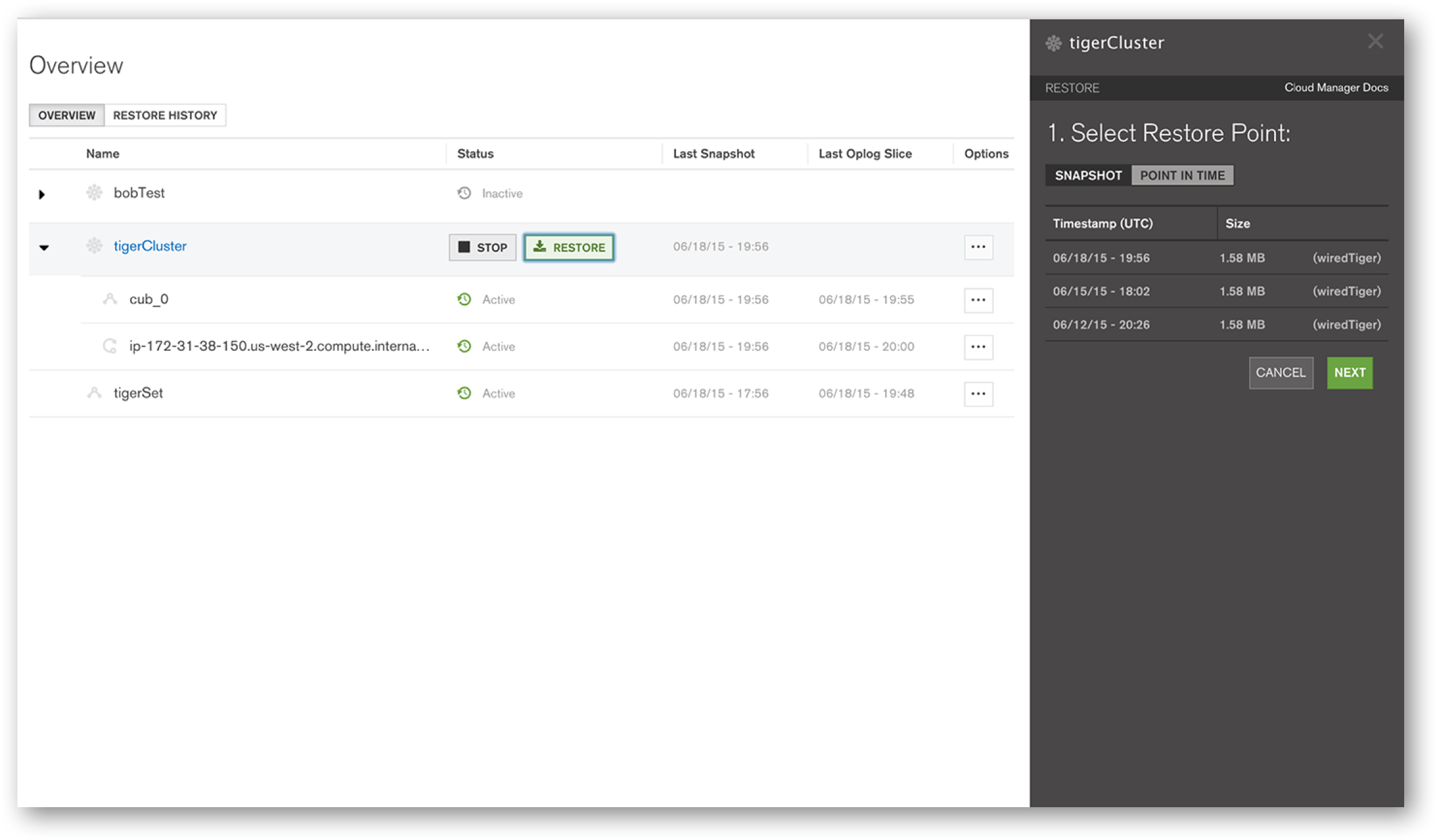This screenshot has width=1437, height=840.
Task: Open options menu for tigerCluster
Action: (978, 247)
